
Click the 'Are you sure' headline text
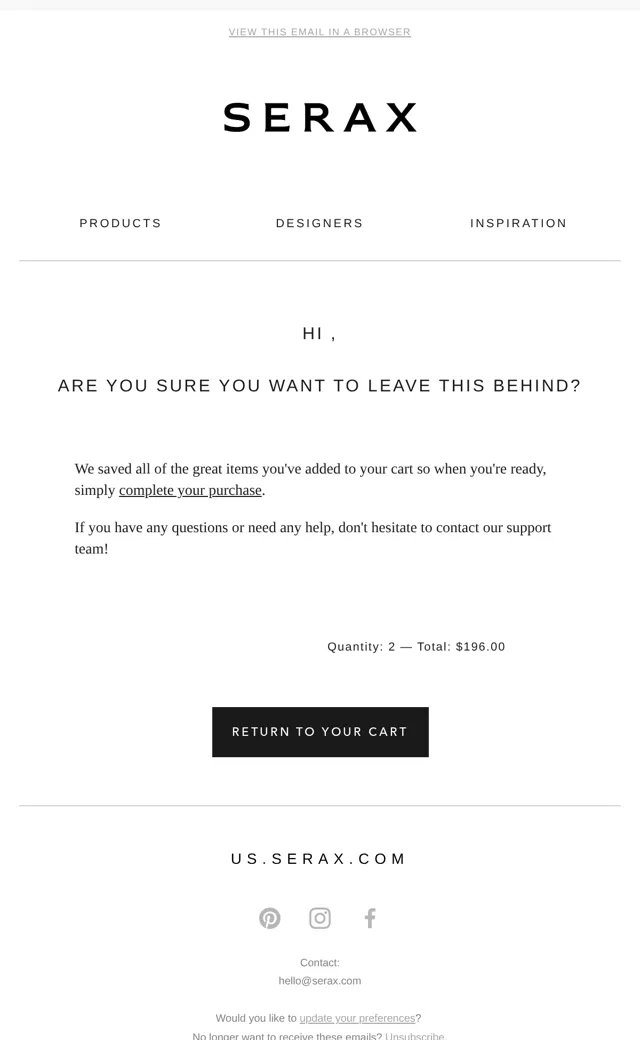pos(320,385)
